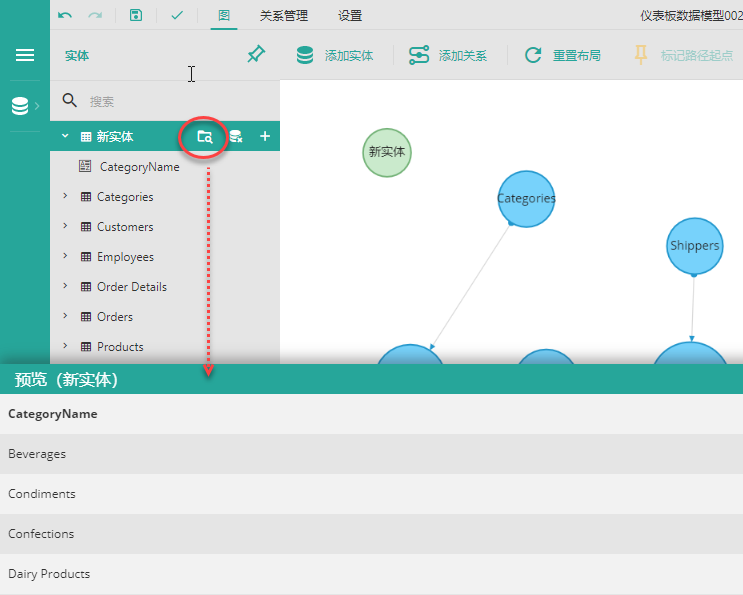Image resolution: width=743 pixels, height=595 pixels.
Task: Open the 设置 tab
Action: (350, 16)
